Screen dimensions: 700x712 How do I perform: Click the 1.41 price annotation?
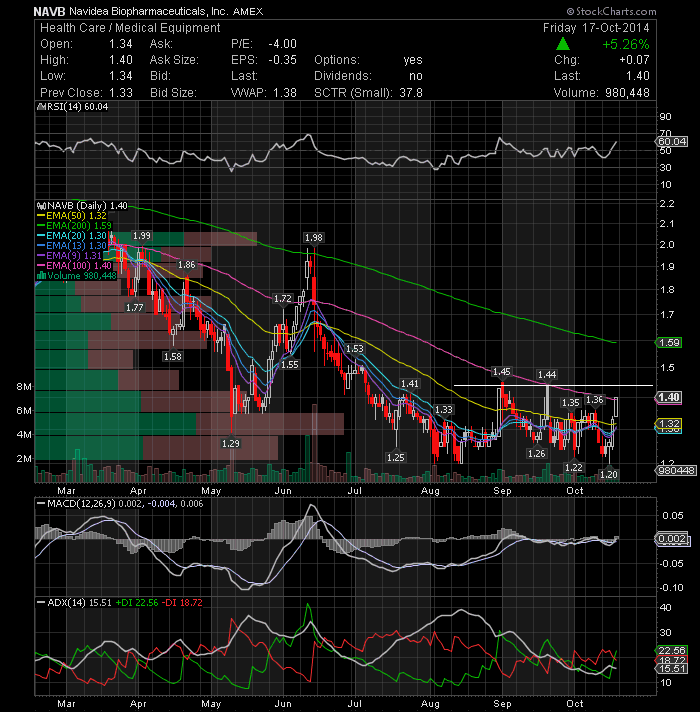coord(409,384)
